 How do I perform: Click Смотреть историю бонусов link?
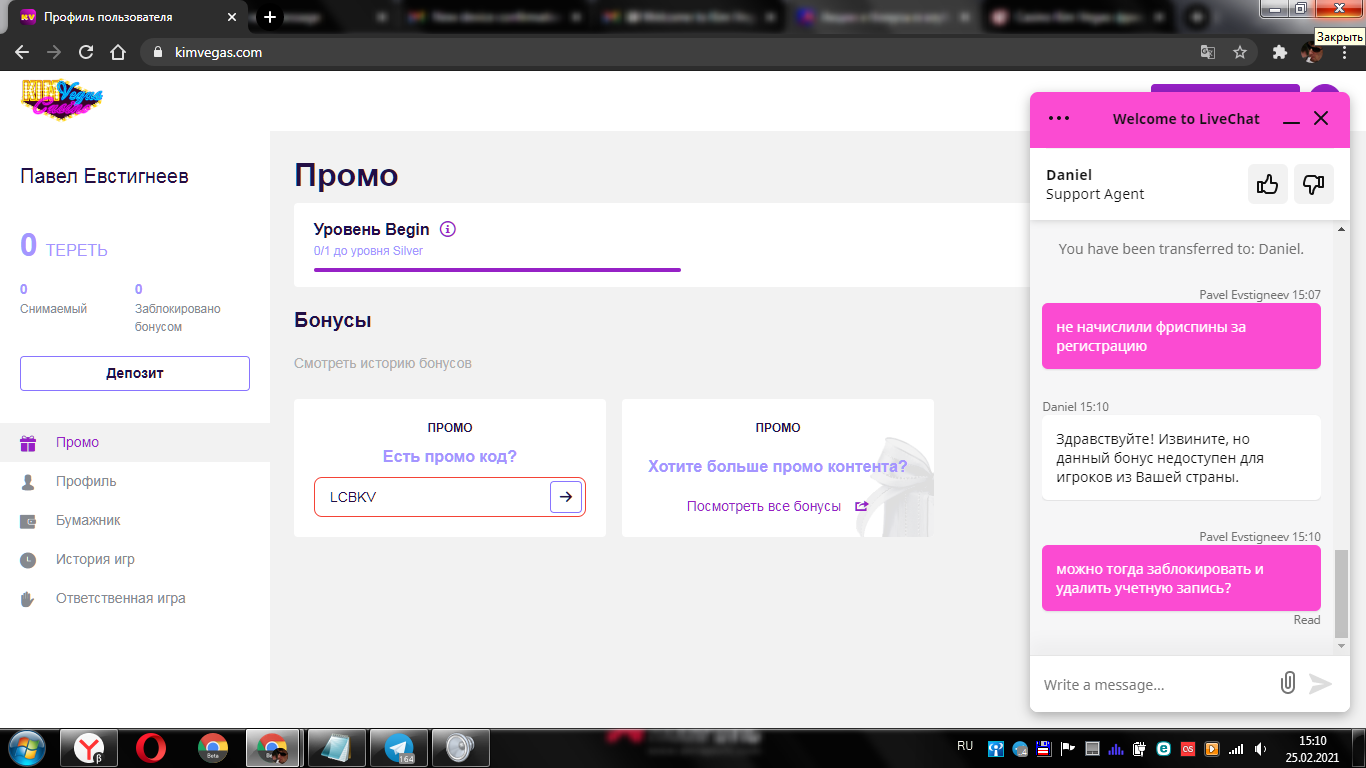(x=383, y=363)
